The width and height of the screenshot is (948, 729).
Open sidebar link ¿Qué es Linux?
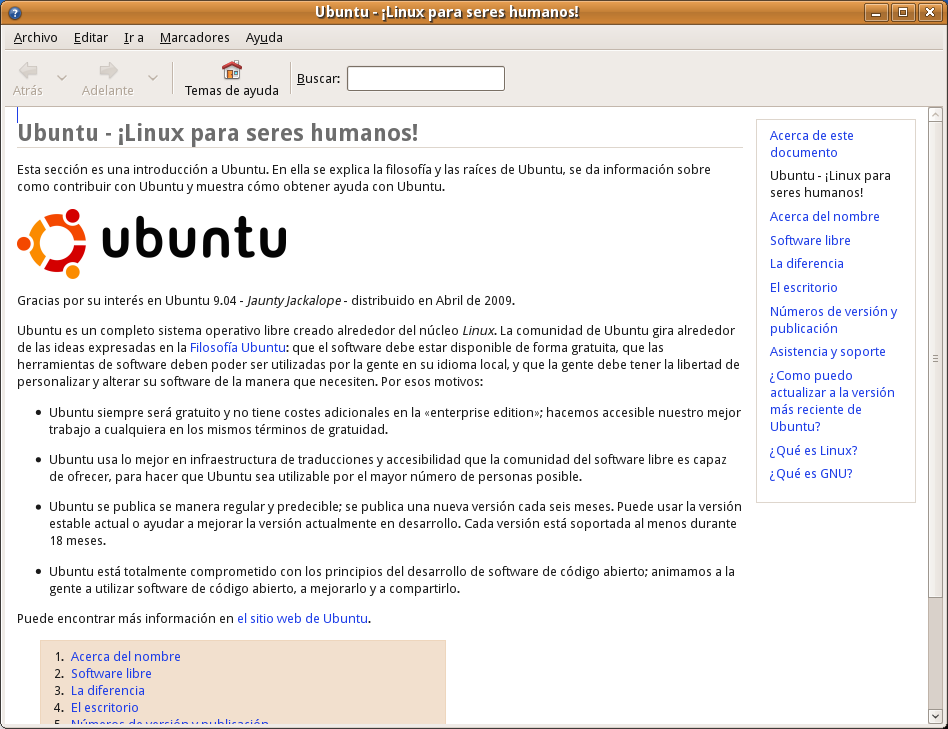[x=813, y=450]
